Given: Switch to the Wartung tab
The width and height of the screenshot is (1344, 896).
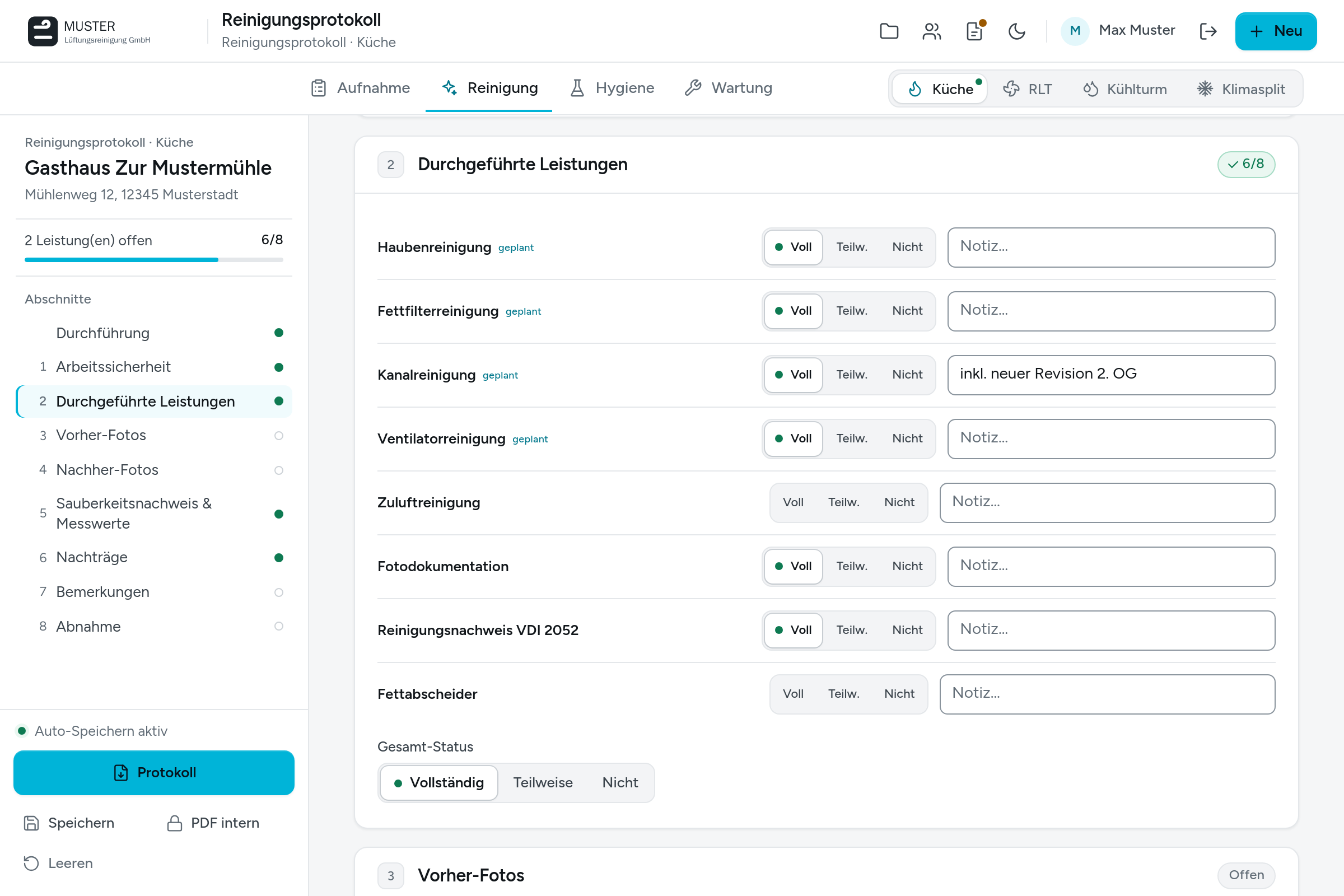Looking at the screenshot, I should [x=729, y=88].
